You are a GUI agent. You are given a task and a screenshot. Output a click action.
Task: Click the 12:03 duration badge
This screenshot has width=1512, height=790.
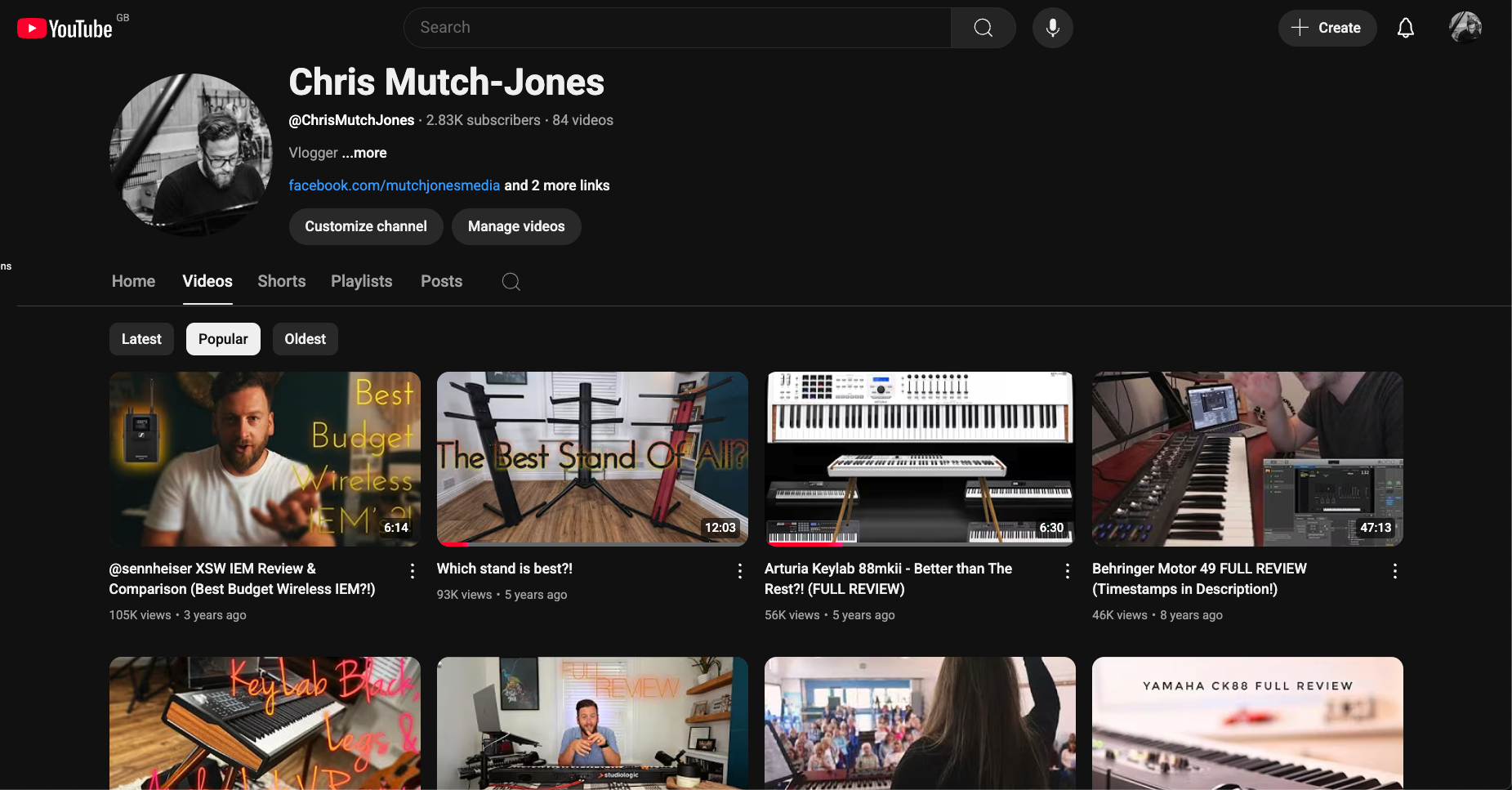click(x=720, y=528)
